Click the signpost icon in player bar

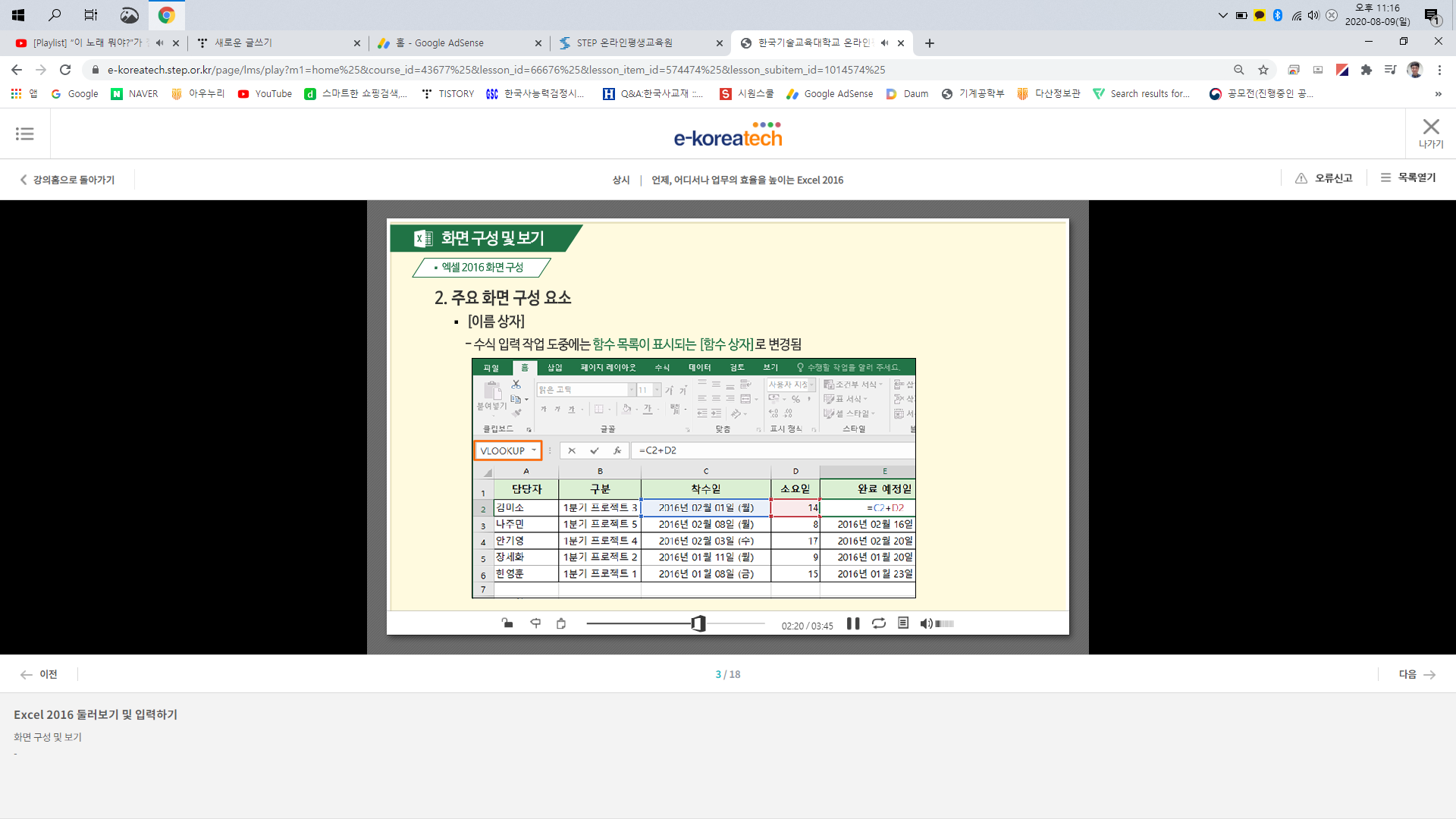[x=535, y=623]
